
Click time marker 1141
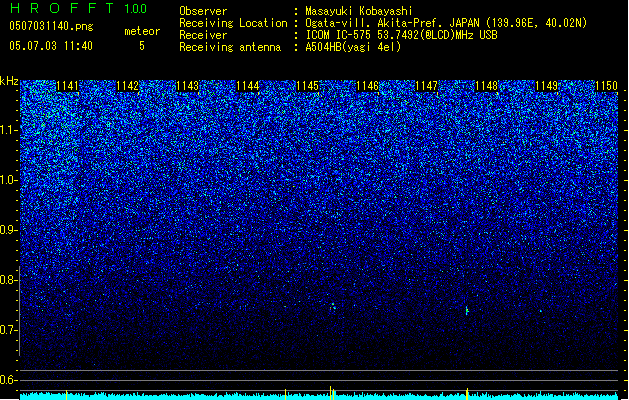(x=67, y=86)
